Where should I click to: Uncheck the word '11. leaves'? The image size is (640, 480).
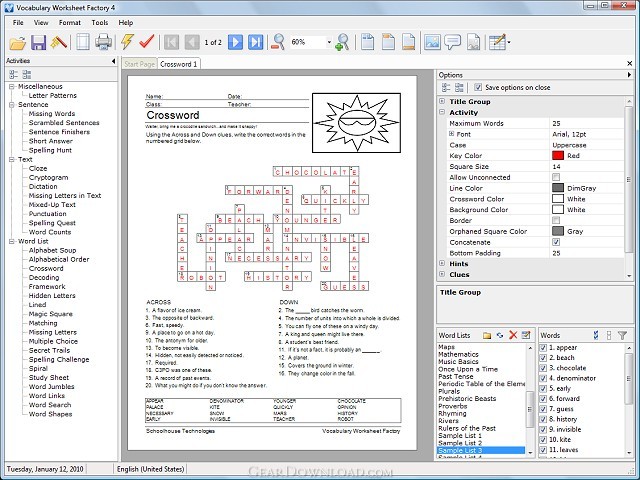pos(543,450)
